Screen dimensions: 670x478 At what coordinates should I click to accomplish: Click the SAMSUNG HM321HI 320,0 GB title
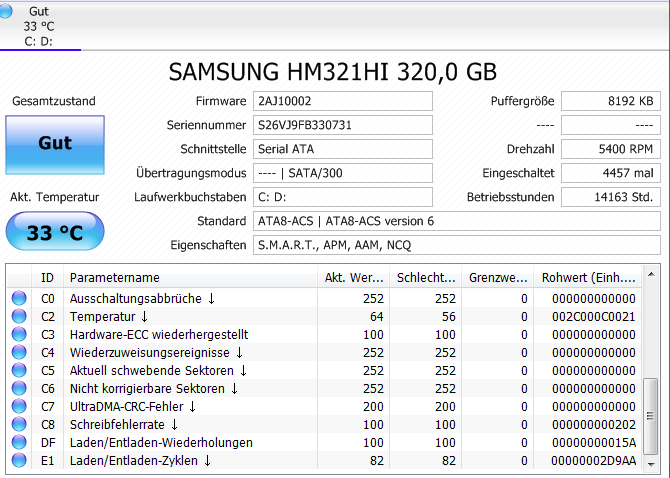(332, 72)
